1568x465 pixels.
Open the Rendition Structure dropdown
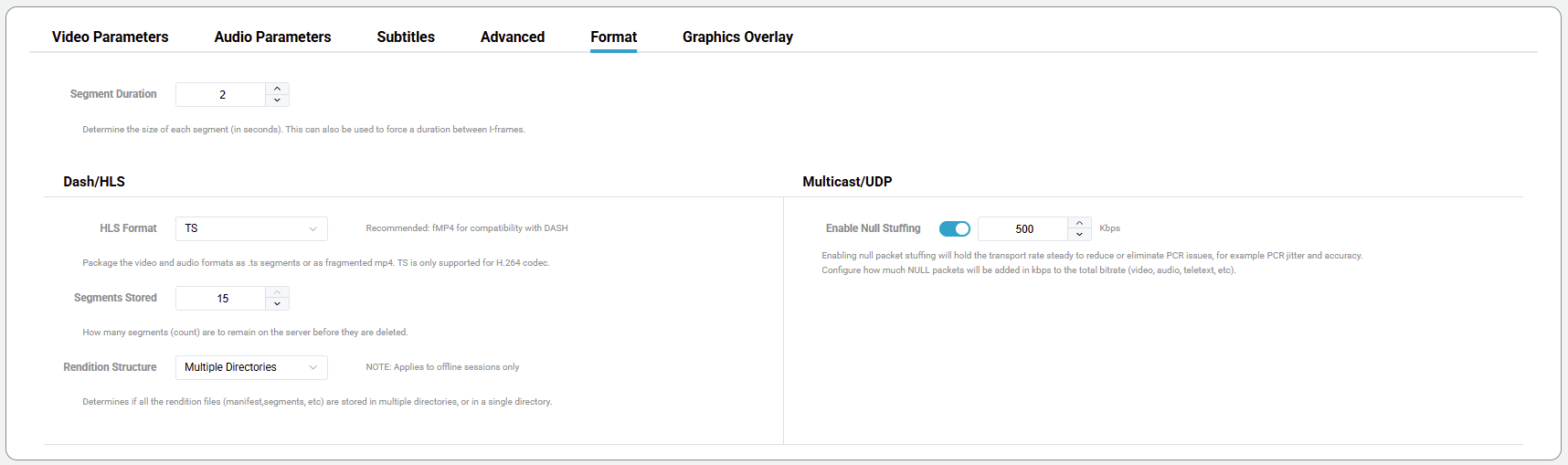click(x=251, y=367)
